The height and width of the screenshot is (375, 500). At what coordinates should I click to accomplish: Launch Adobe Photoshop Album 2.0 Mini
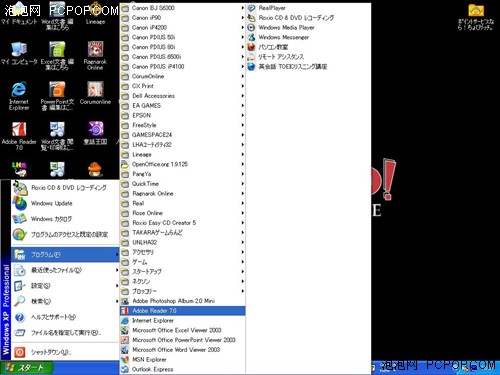[183, 301]
